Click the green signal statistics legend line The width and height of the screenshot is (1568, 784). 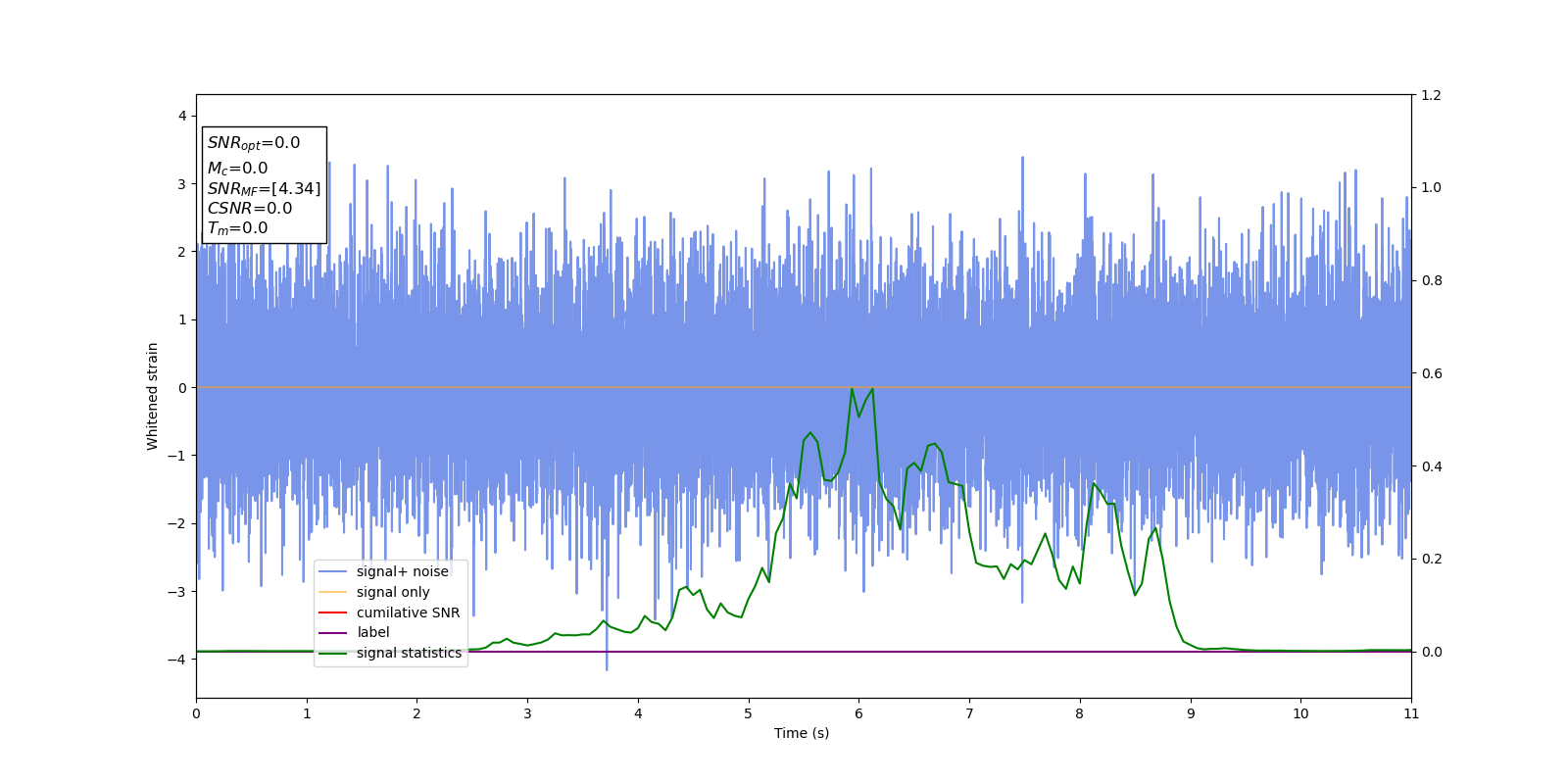[x=333, y=653]
